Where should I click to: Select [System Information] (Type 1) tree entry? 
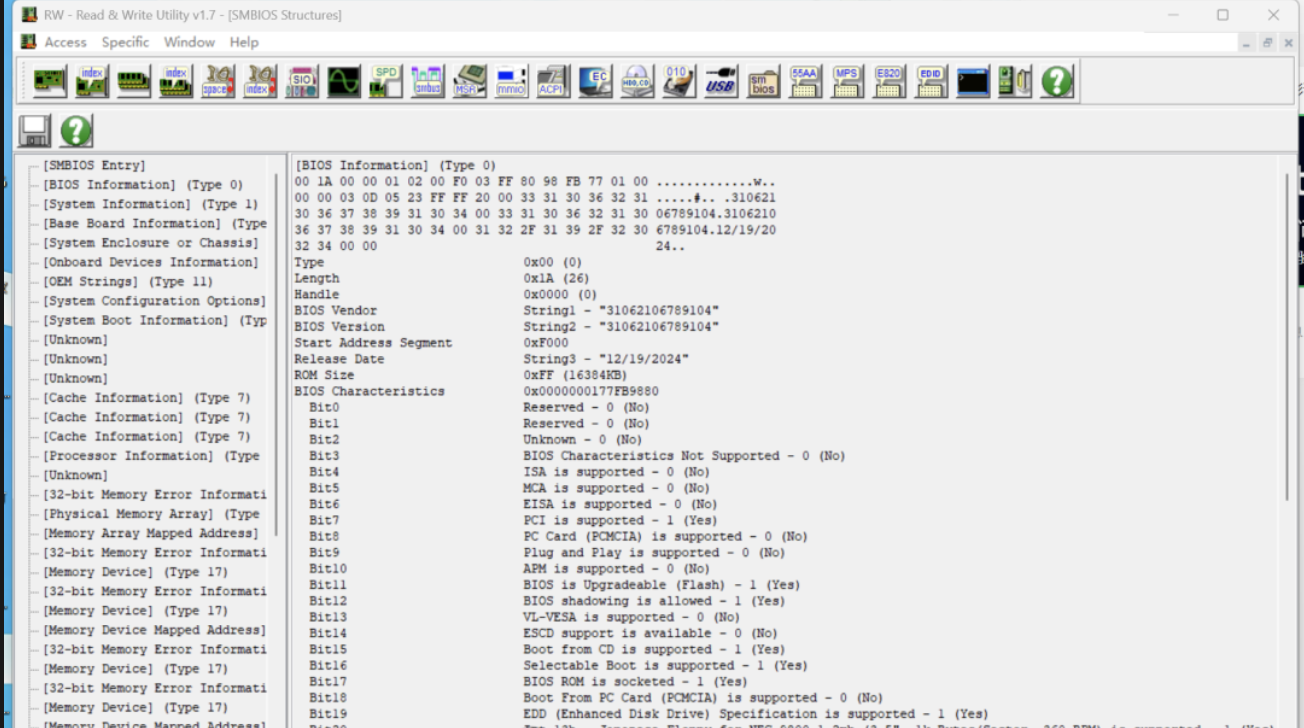[x=150, y=204]
